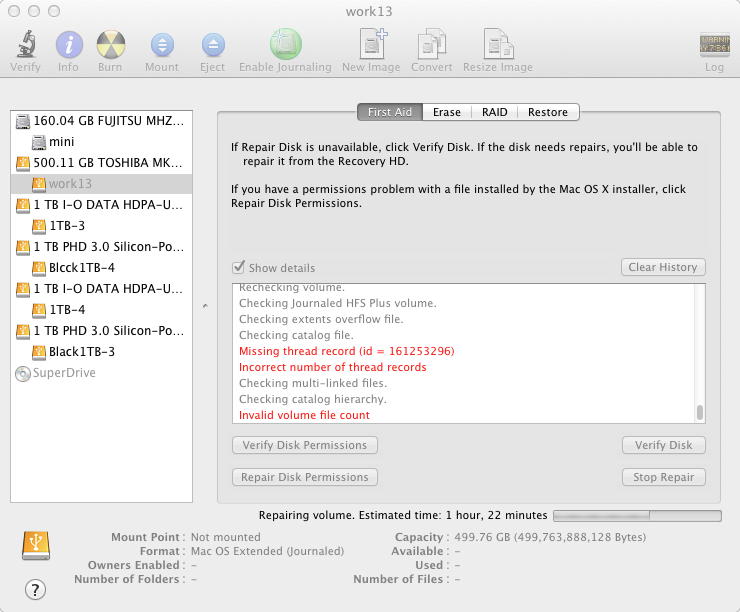Click the Verify Disk button
The height and width of the screenshot is (612, 740).
click(664, 445)
